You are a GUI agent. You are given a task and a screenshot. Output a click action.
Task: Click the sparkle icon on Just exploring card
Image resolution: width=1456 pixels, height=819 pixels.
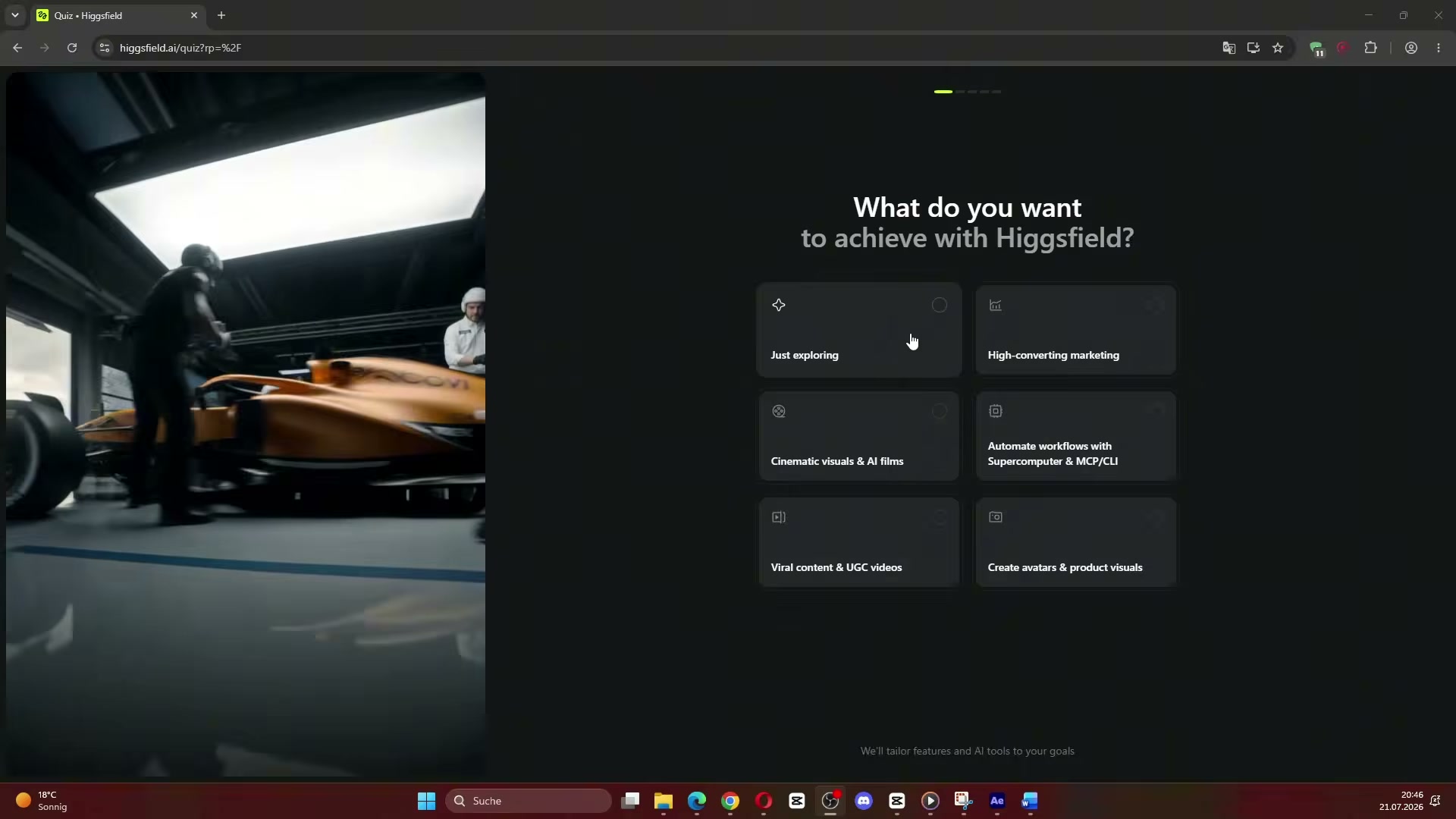point(779,305)
